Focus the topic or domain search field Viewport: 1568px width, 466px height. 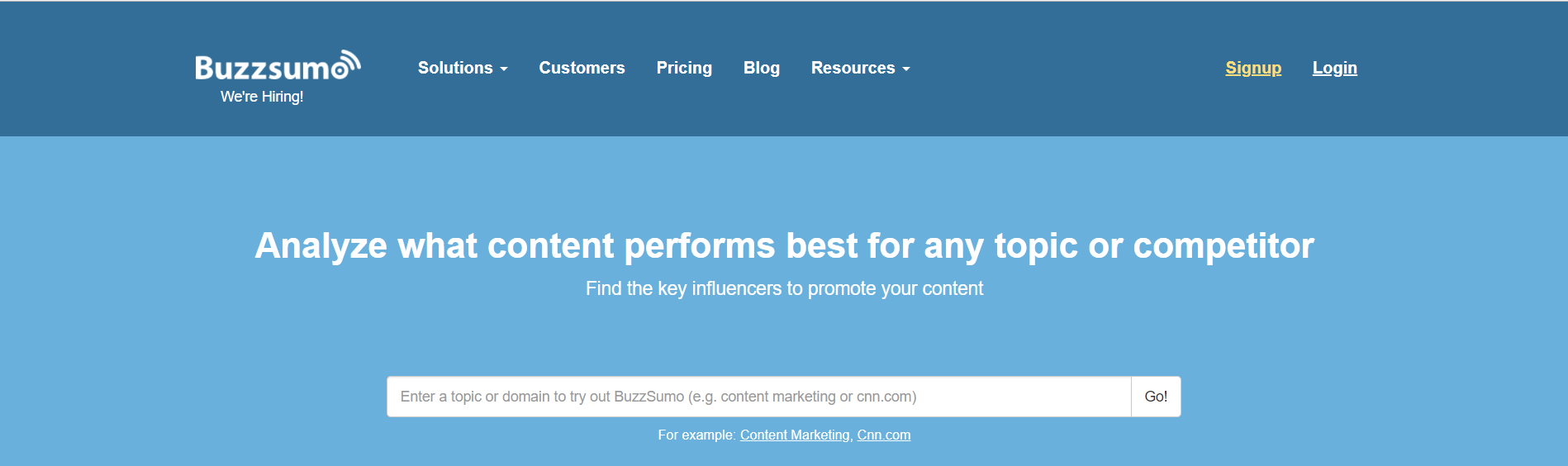tap(759, 397)
